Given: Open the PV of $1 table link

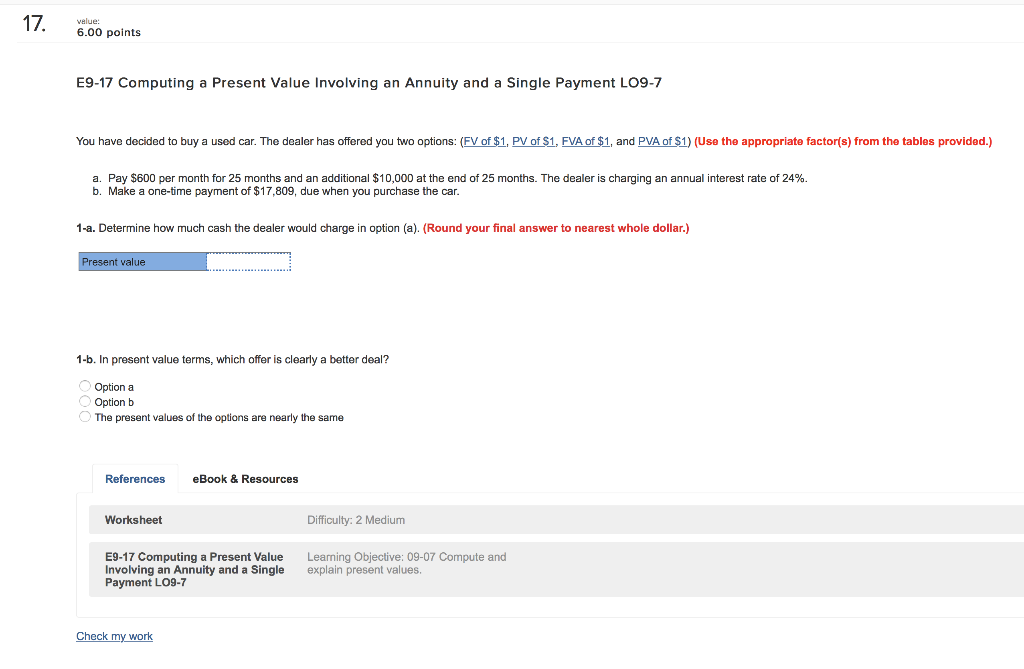Looking at the screenshot, I should click(533, 141).
